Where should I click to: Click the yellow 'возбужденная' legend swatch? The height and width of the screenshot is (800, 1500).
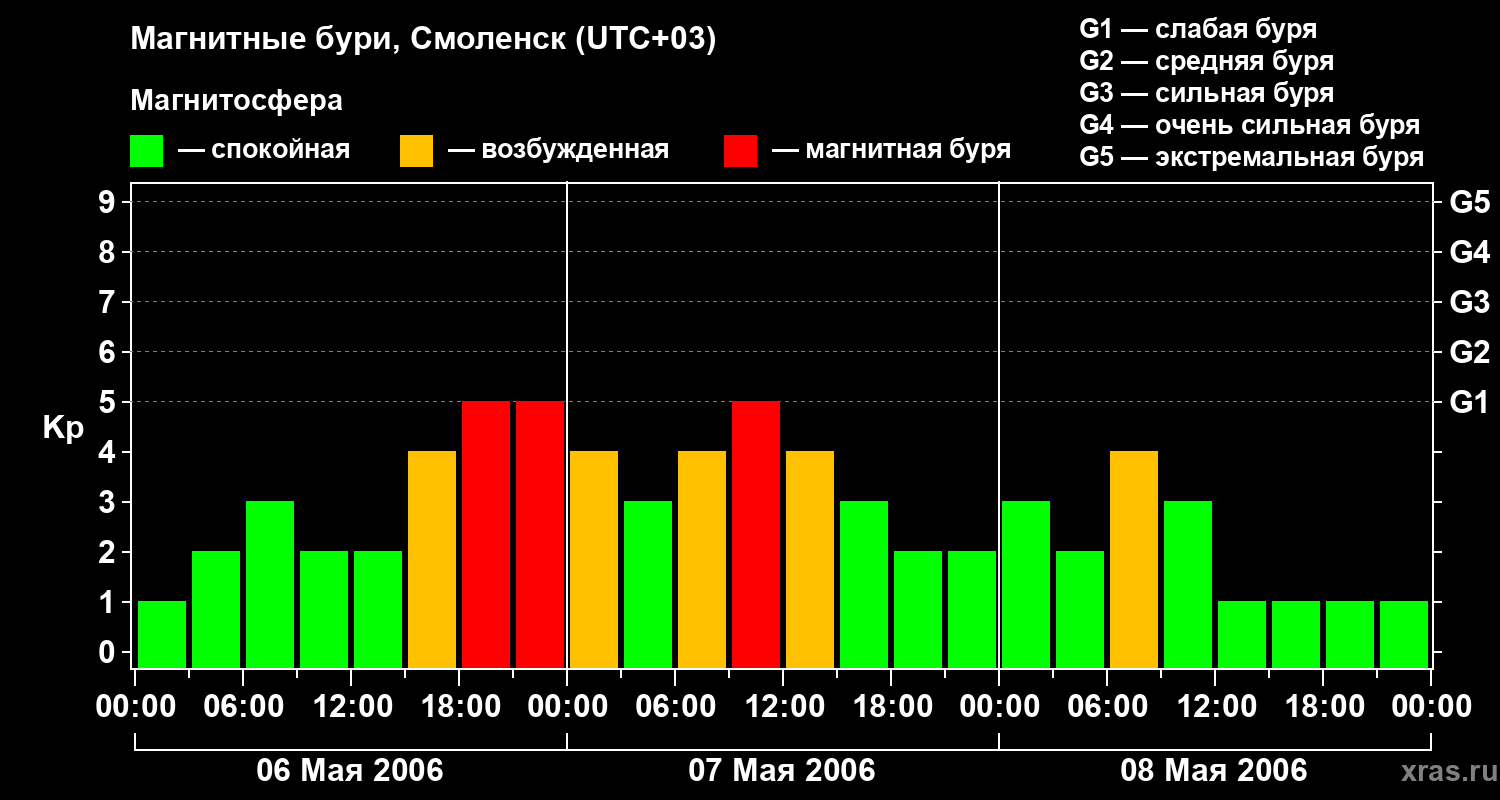(416, 151)
